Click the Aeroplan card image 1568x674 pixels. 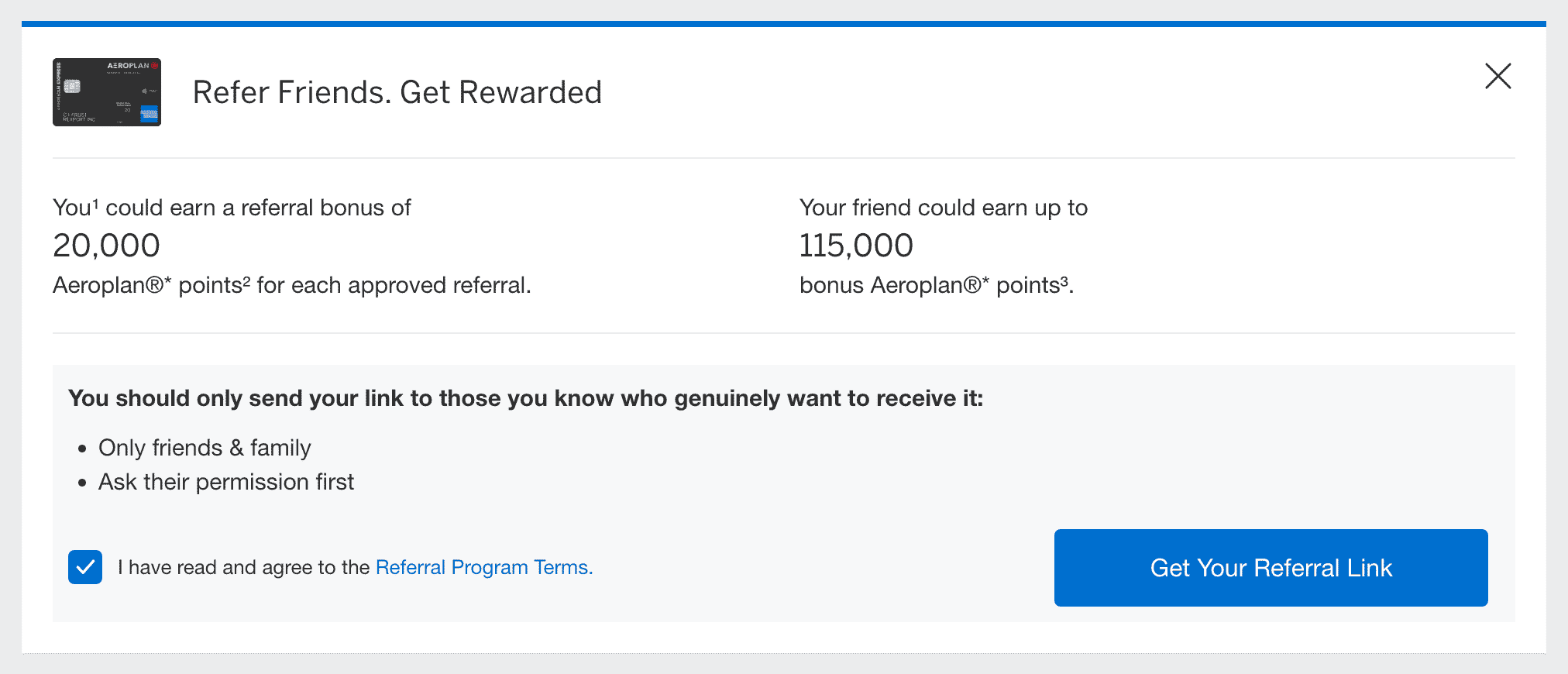click(x=107, y=92)
